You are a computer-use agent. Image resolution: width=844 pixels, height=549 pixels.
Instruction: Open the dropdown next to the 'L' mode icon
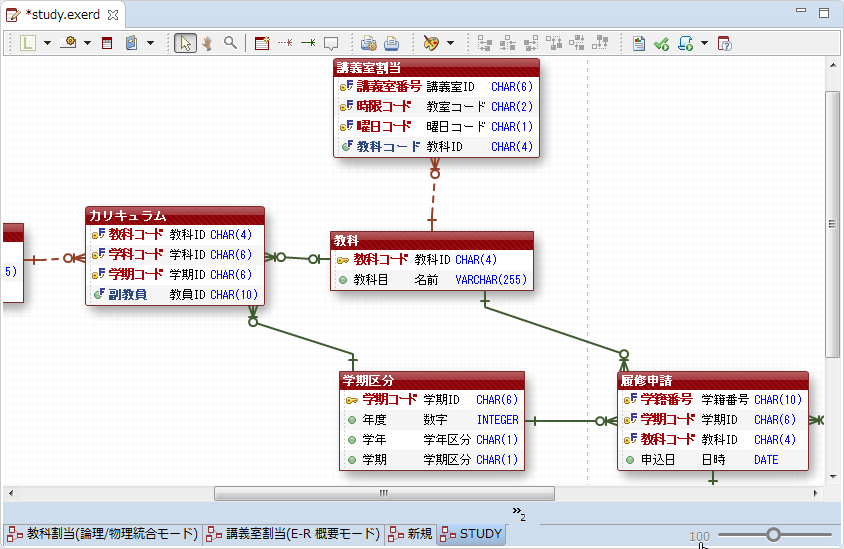47,43
